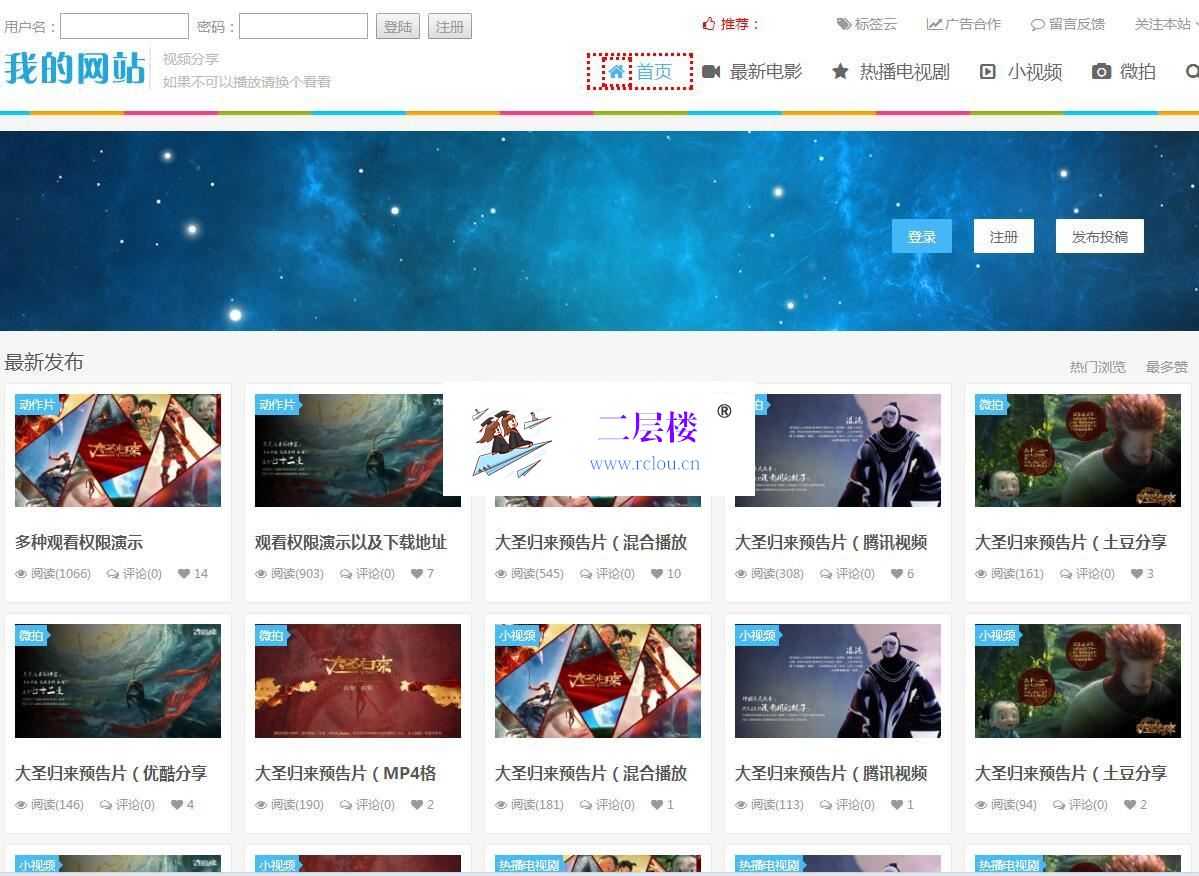Click the heart icon on 多种观看权限演示 card
The image size is (1199, 876).
tap(184, 573)
